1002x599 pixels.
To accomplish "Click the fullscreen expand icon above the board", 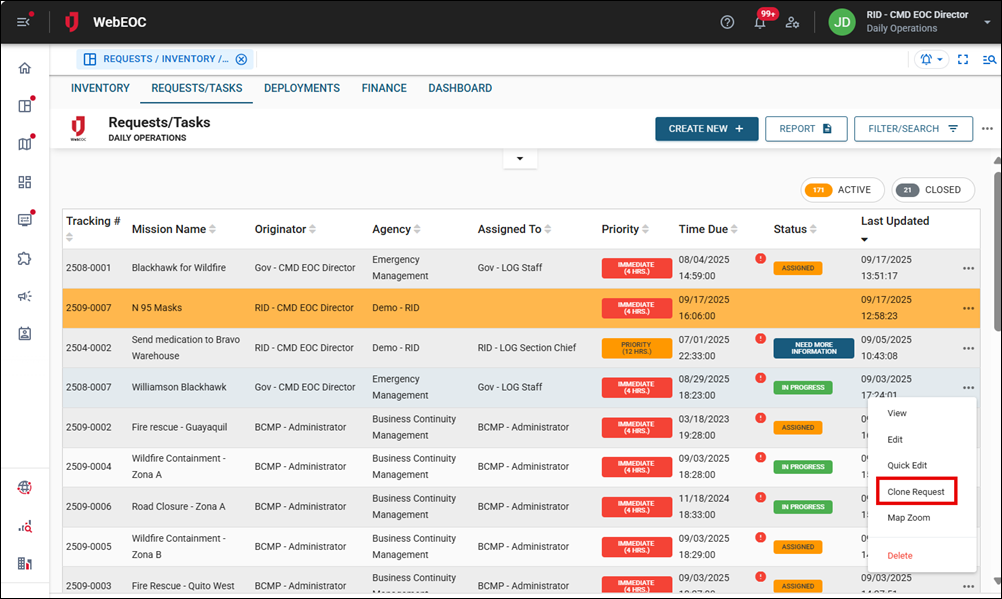I will point(963,59).
